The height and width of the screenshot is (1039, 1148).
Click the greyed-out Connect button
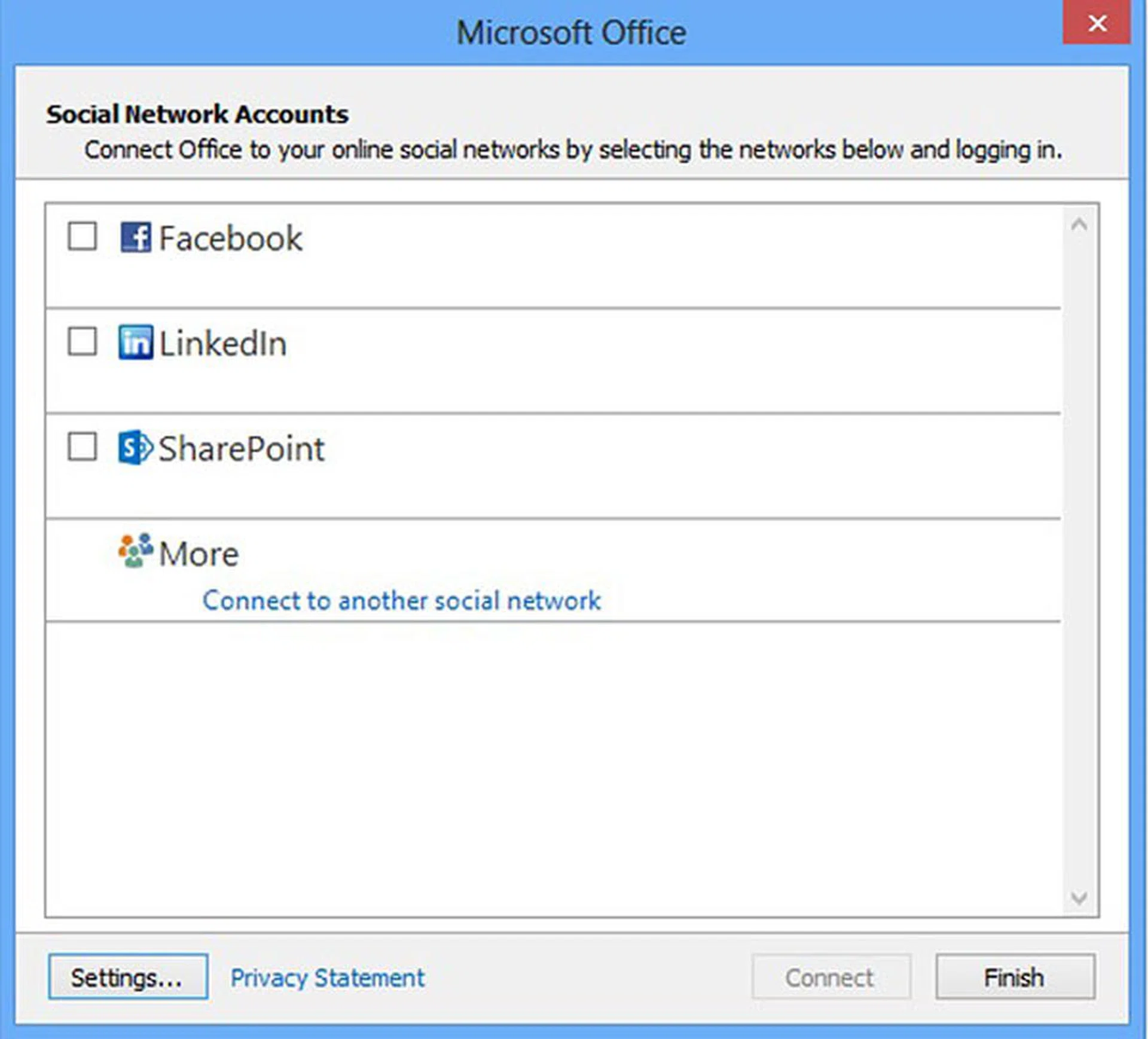(831, 977)
